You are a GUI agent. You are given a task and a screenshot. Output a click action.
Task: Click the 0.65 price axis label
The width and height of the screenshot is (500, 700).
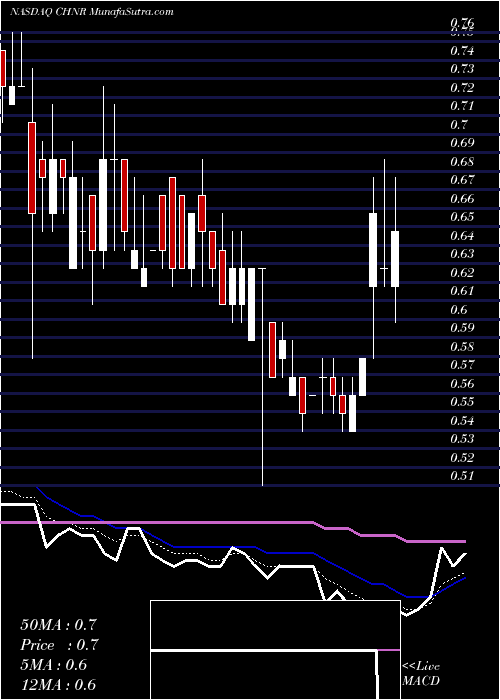pyautogui.click(x=462, y=217)
